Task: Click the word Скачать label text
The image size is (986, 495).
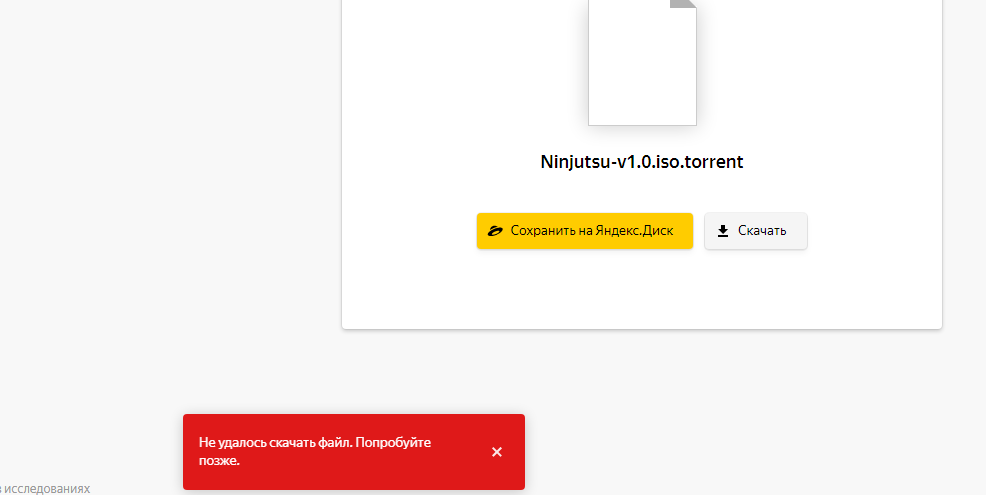Action: point(762,231)
